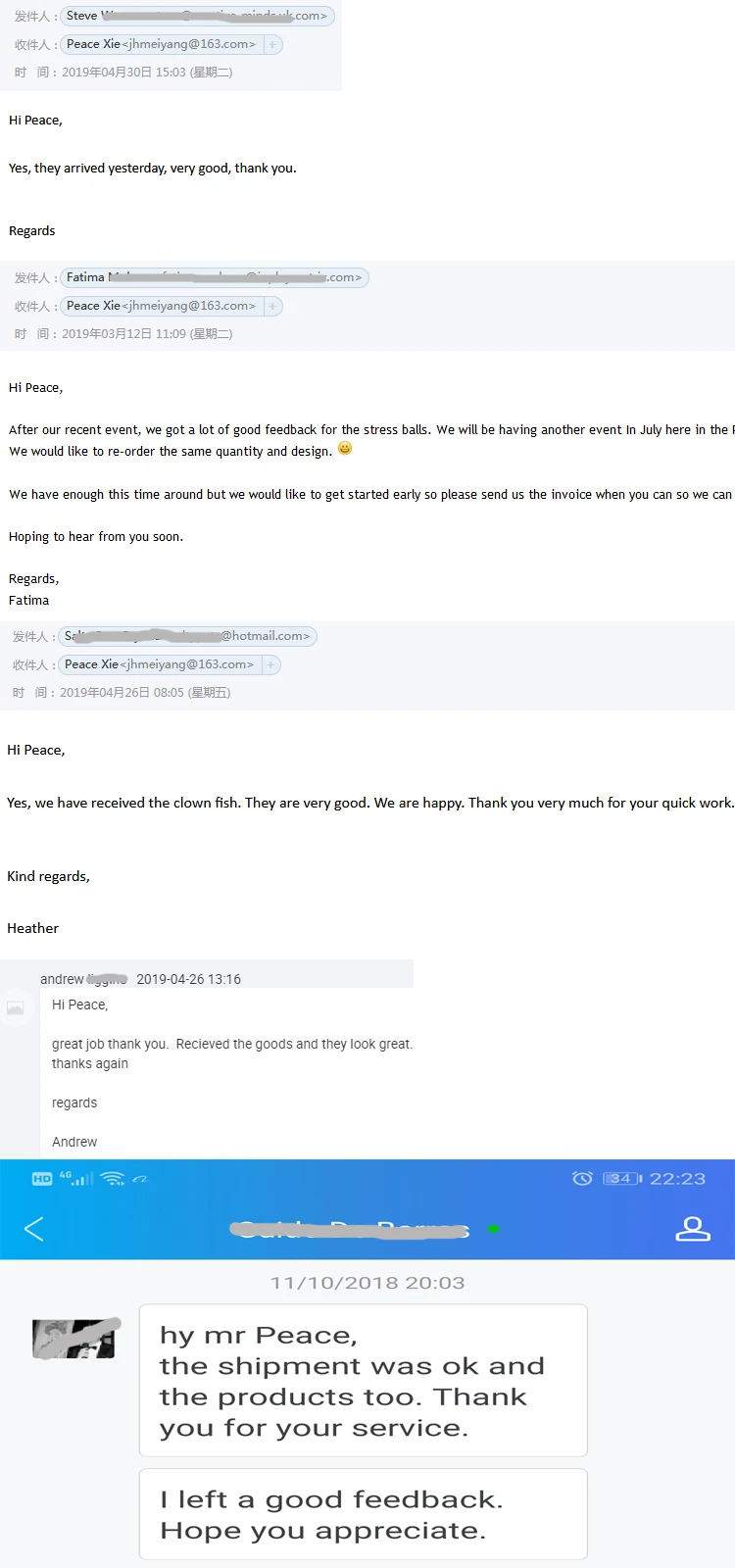The image size is (735, 1568).
Task: Click the plus button beside recipient in Fatima's email
Action: pos(272,306)
